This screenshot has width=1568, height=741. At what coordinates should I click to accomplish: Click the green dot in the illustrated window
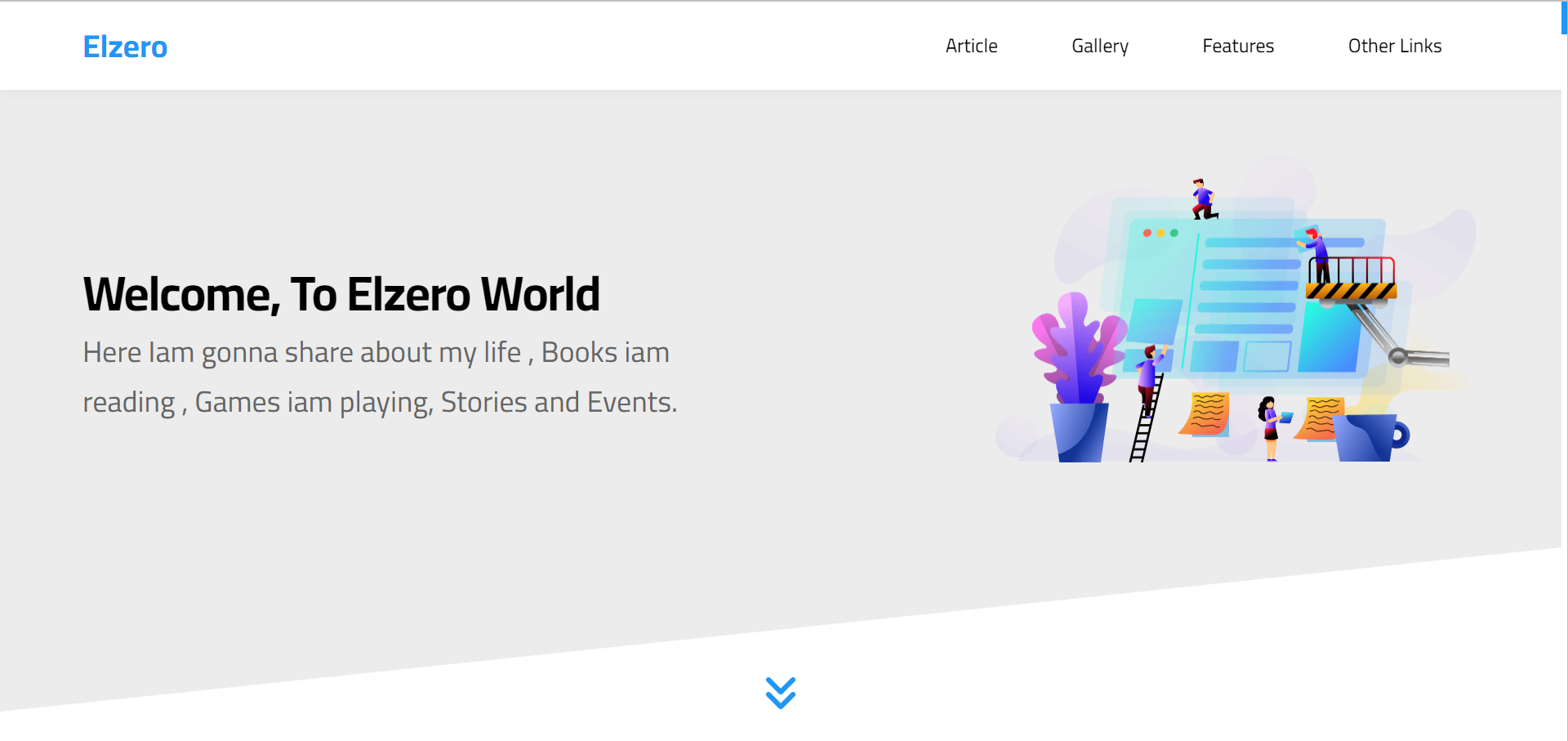[x=1174, y=233]
